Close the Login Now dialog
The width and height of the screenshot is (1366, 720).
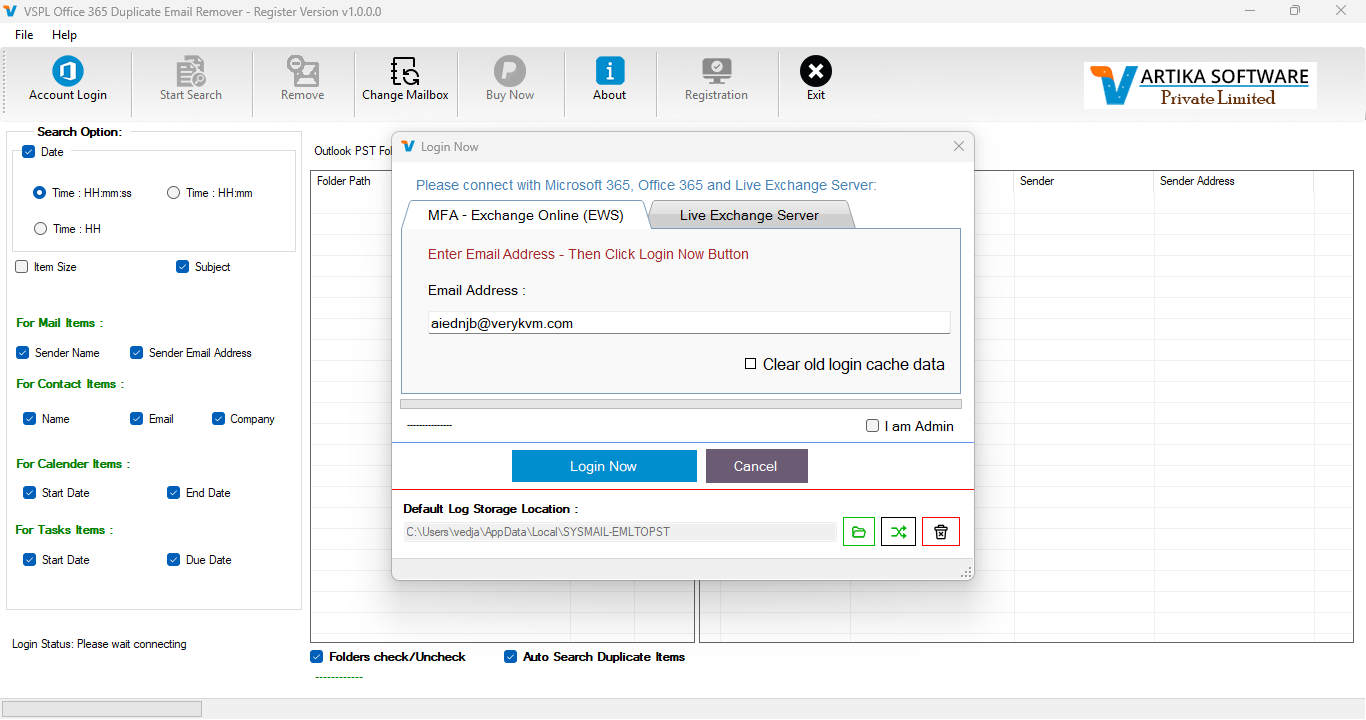(959, 146)
